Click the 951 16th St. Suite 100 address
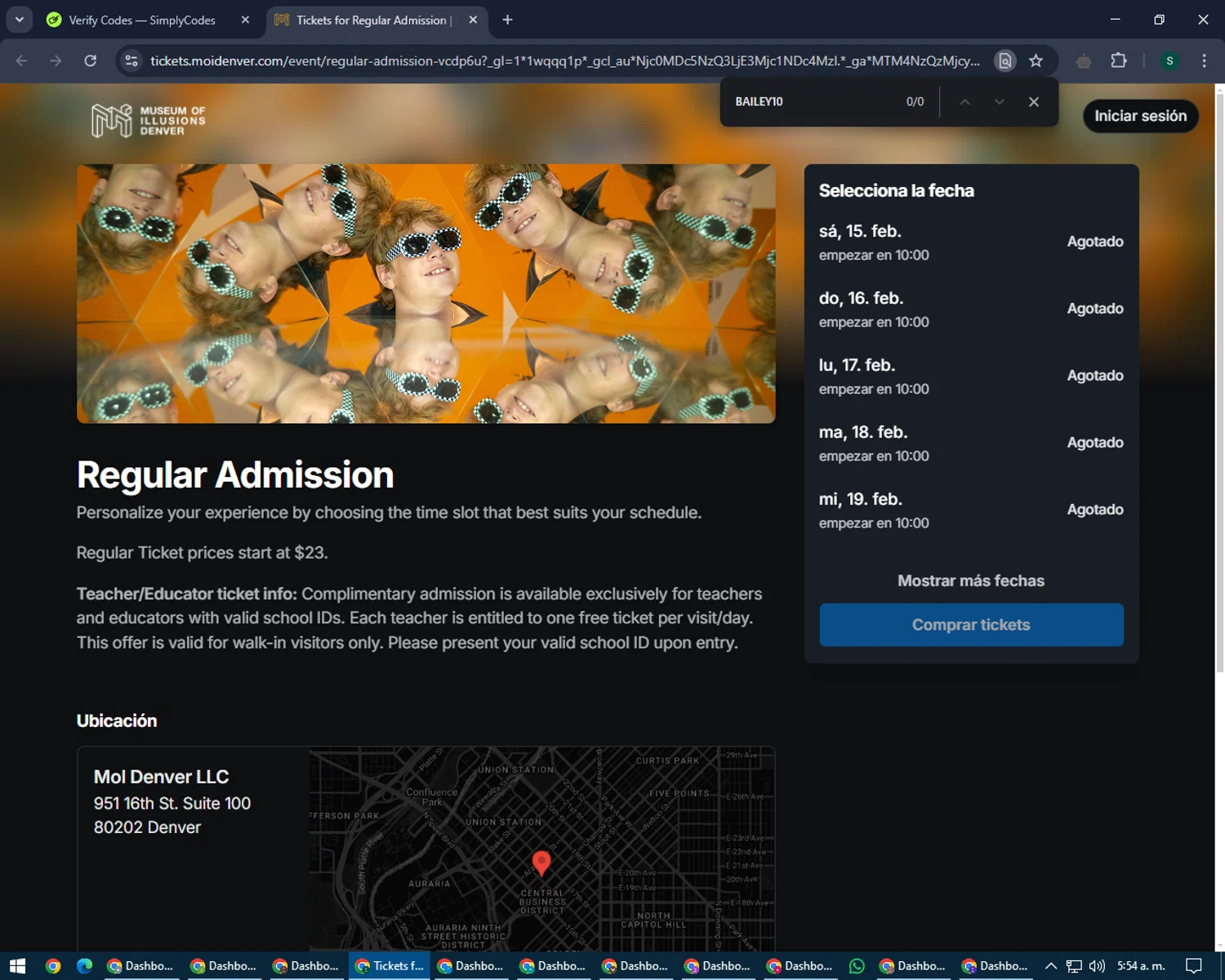 [x=172, y=803]
